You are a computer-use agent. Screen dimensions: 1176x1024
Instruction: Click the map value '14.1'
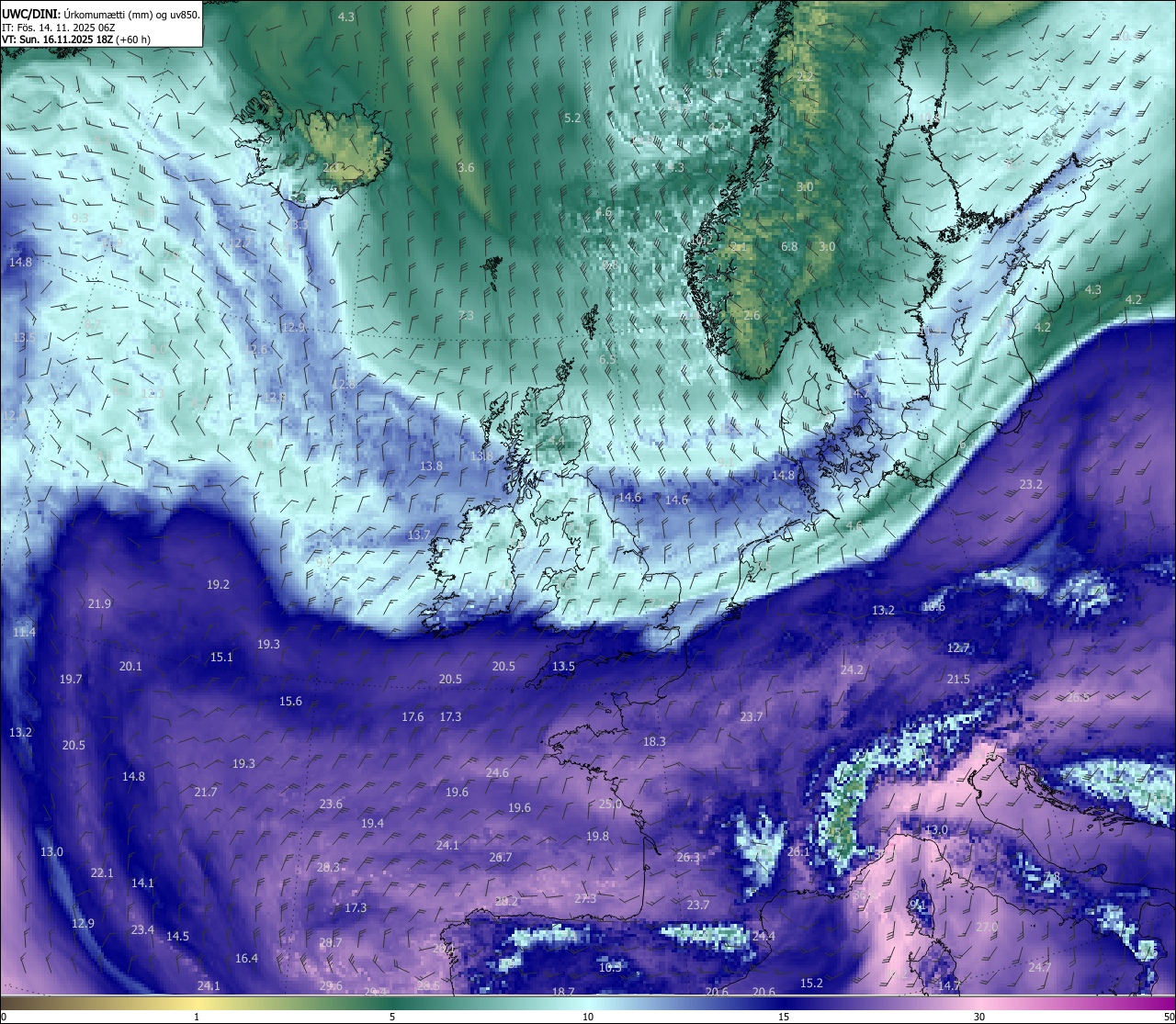(x=142, y=883)
